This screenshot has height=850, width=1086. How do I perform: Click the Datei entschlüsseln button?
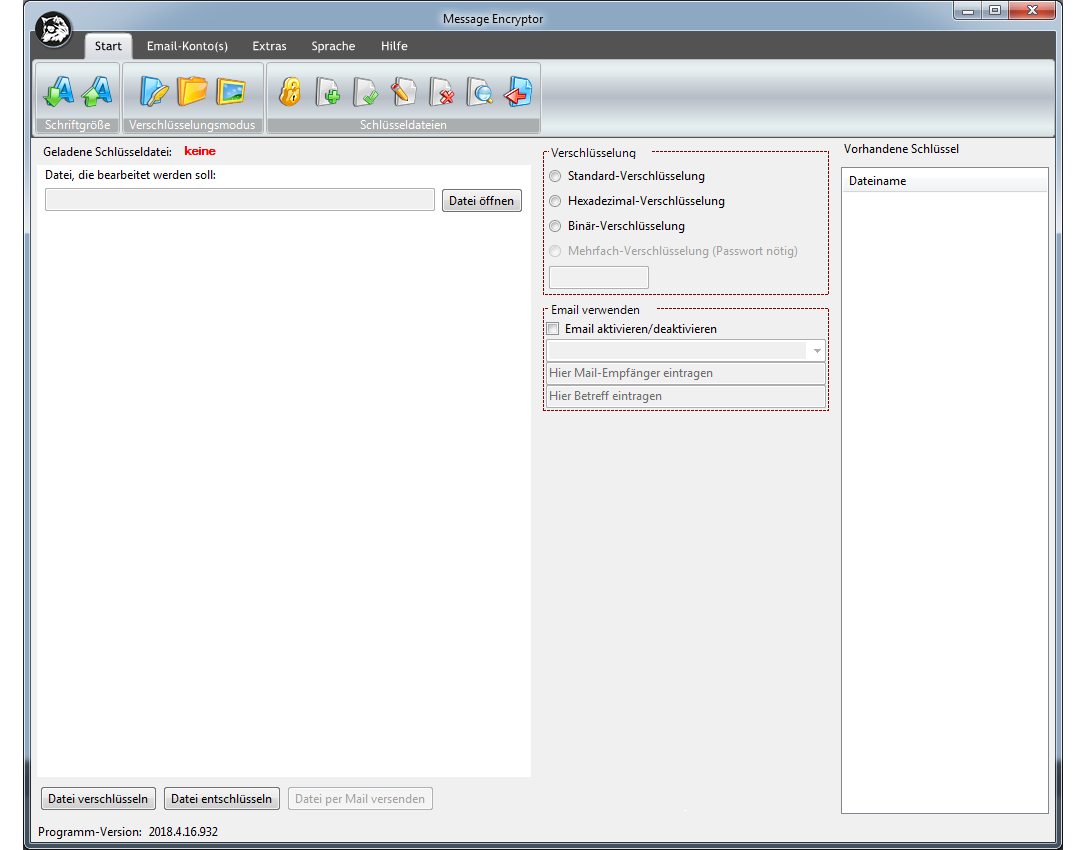tap(222, 799)
